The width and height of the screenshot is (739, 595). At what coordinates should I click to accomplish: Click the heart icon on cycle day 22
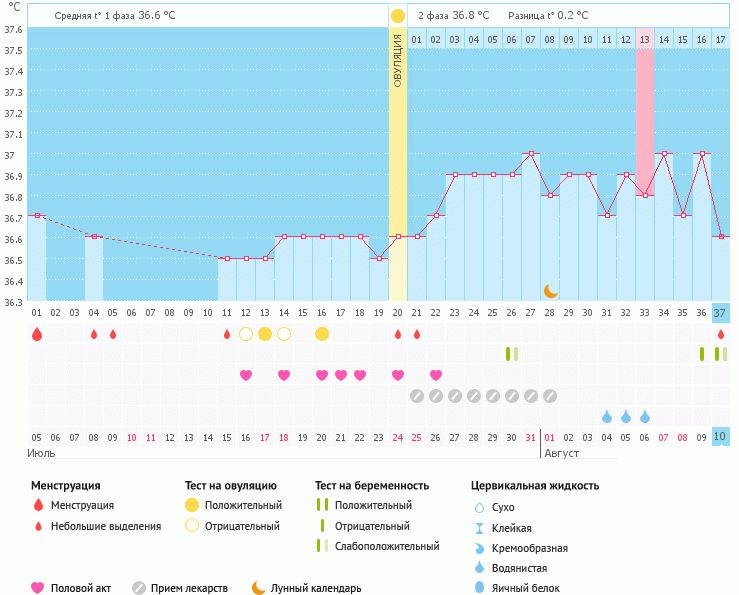coord(436,375)
